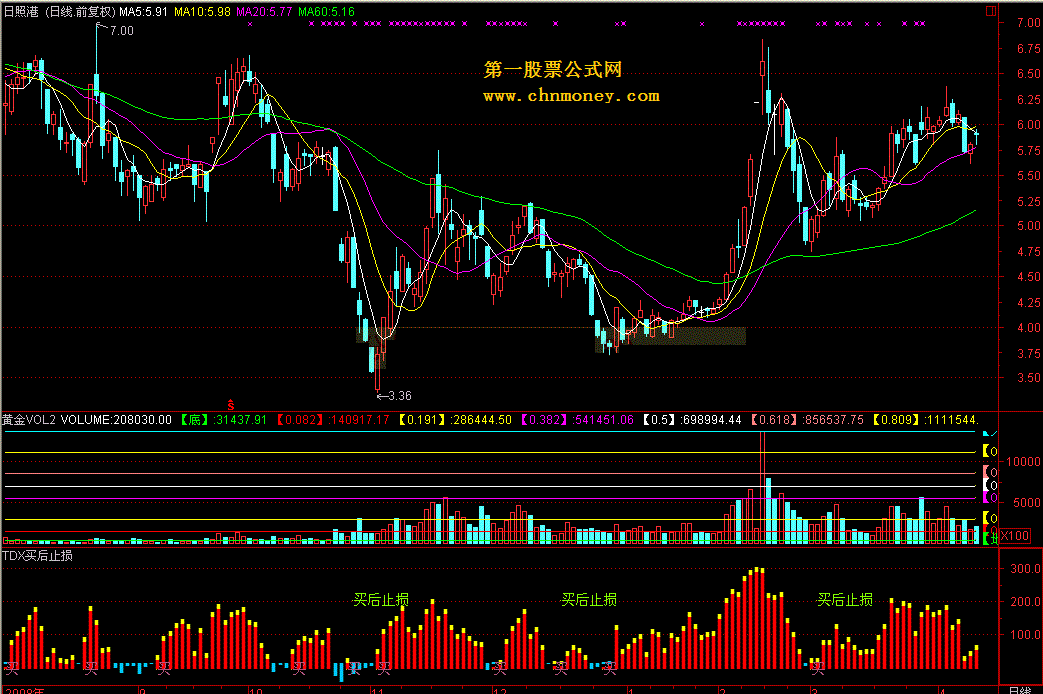Click the 日线 period label in the corner
Image resolution: width=1043 pixels, height=694 pixels.
pyautogui.click(x=1020, y=690)
